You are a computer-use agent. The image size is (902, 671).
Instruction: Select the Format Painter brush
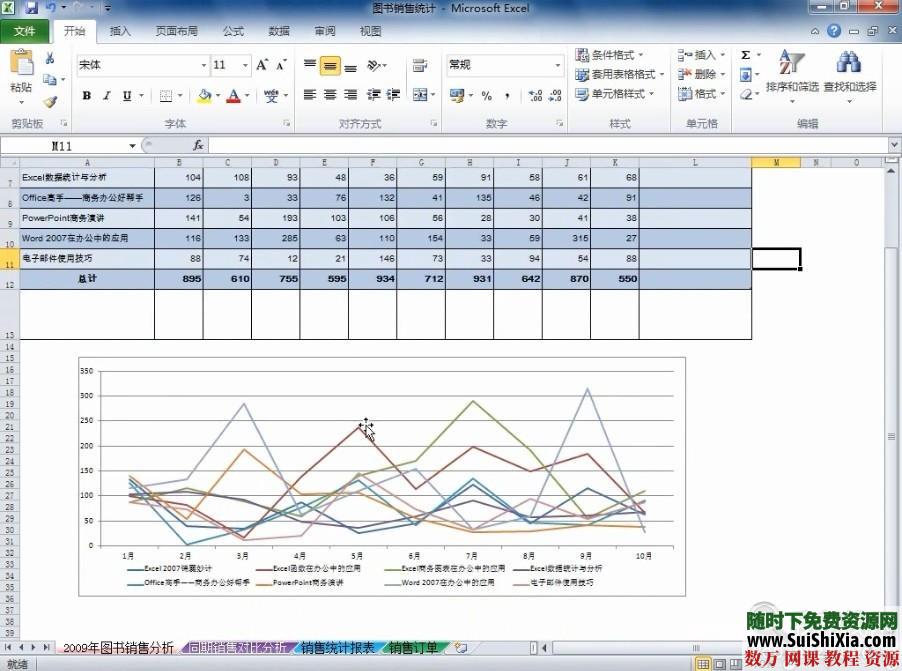50,101
